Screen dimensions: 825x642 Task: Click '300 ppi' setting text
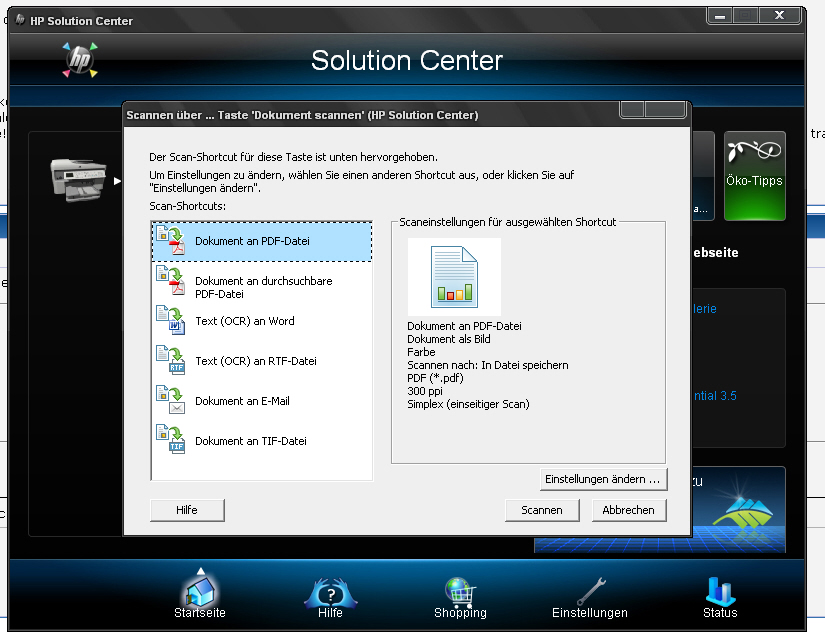425,391
